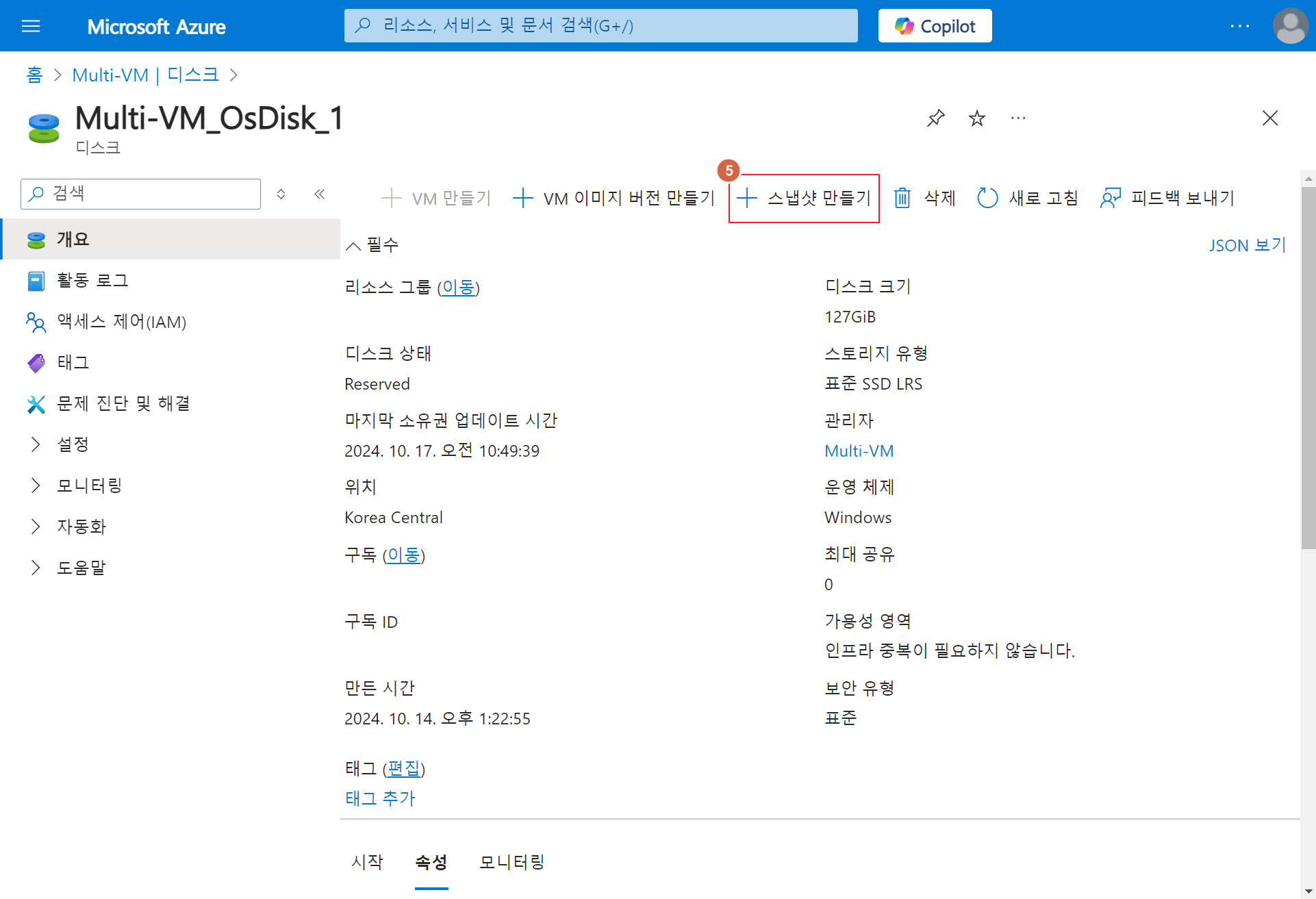
Task: Switch to the bottom 모니터링 tab
Action: (511, 862)
